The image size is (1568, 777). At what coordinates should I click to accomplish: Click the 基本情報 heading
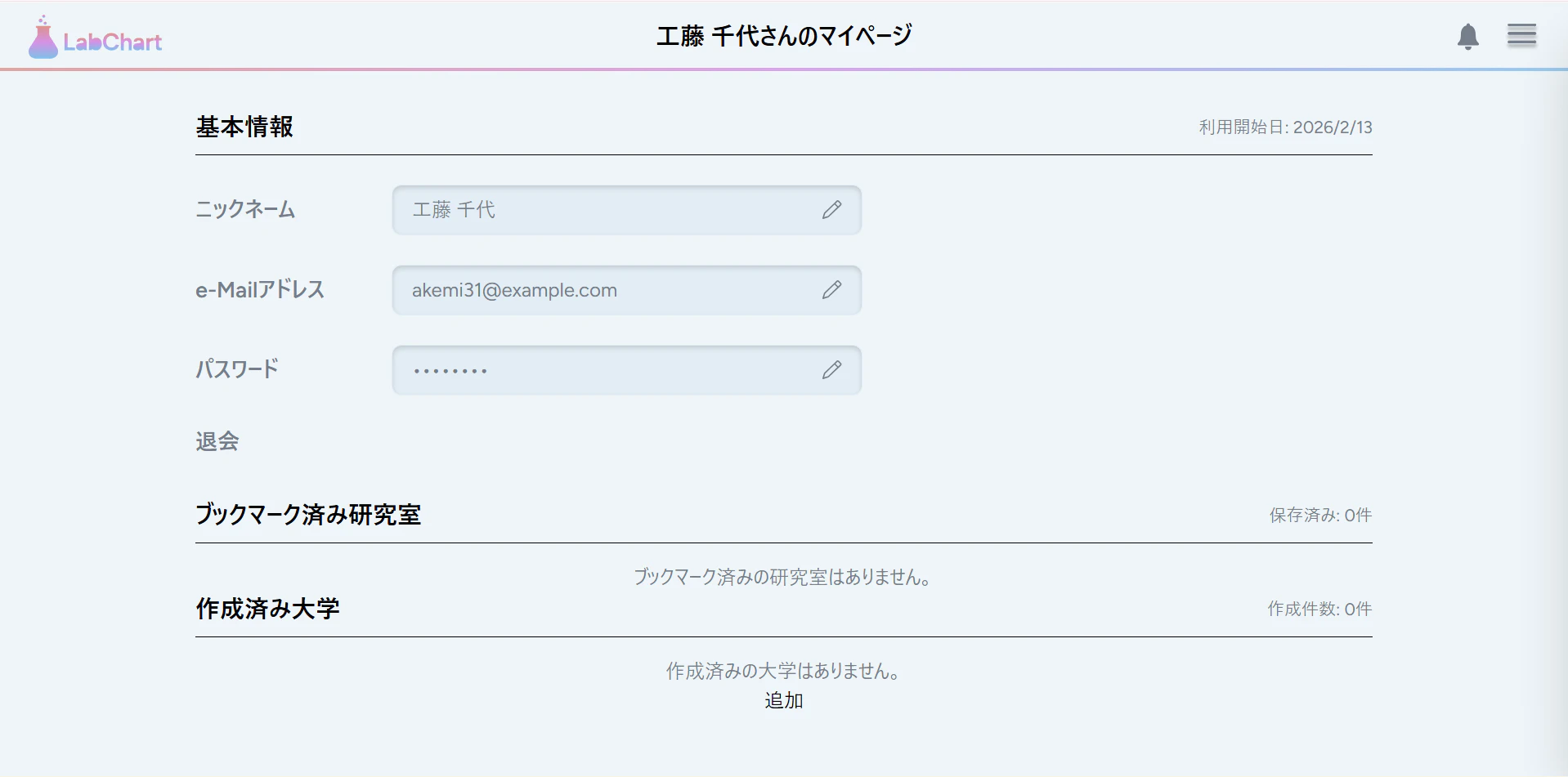[x=244, y=127]
